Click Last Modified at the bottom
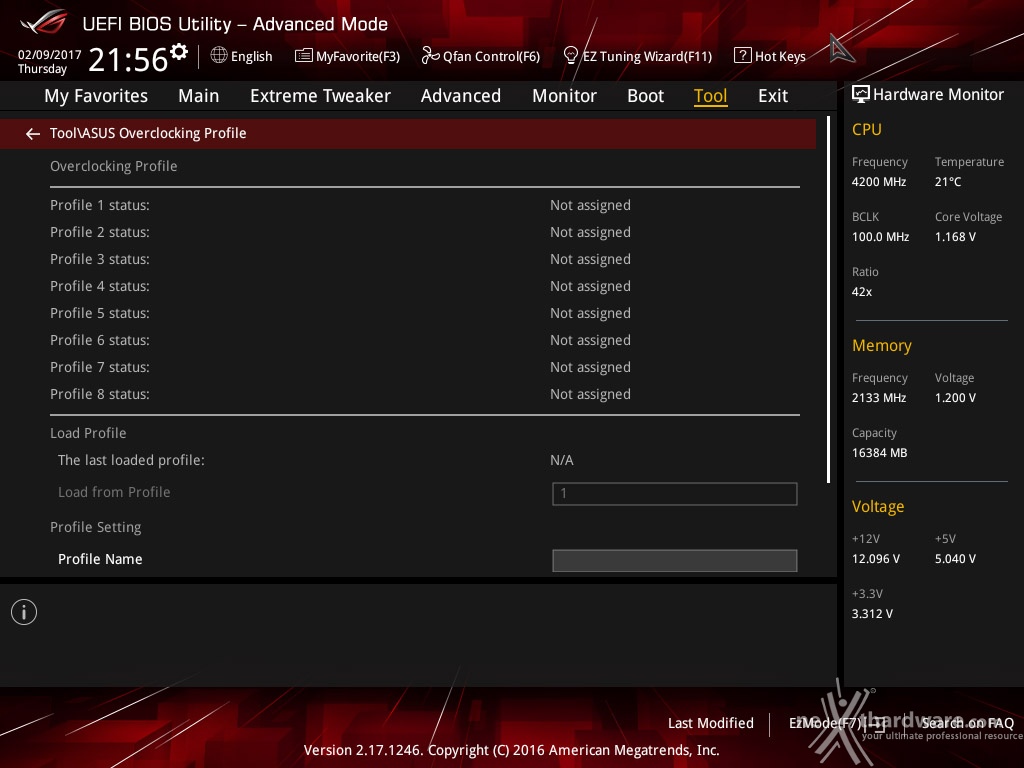This screenshot has height=768, width=1024. [711, 723]
